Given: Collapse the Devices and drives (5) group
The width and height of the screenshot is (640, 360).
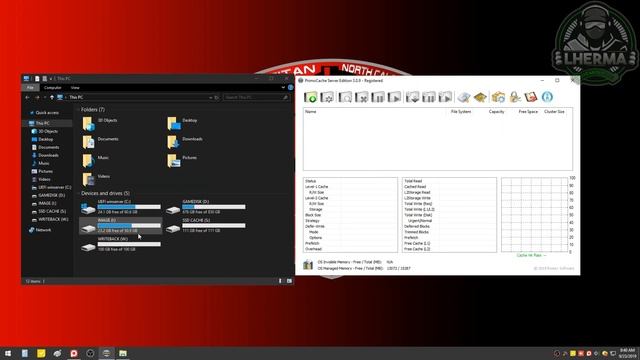Looking at the screenshot, I should 105,193.
